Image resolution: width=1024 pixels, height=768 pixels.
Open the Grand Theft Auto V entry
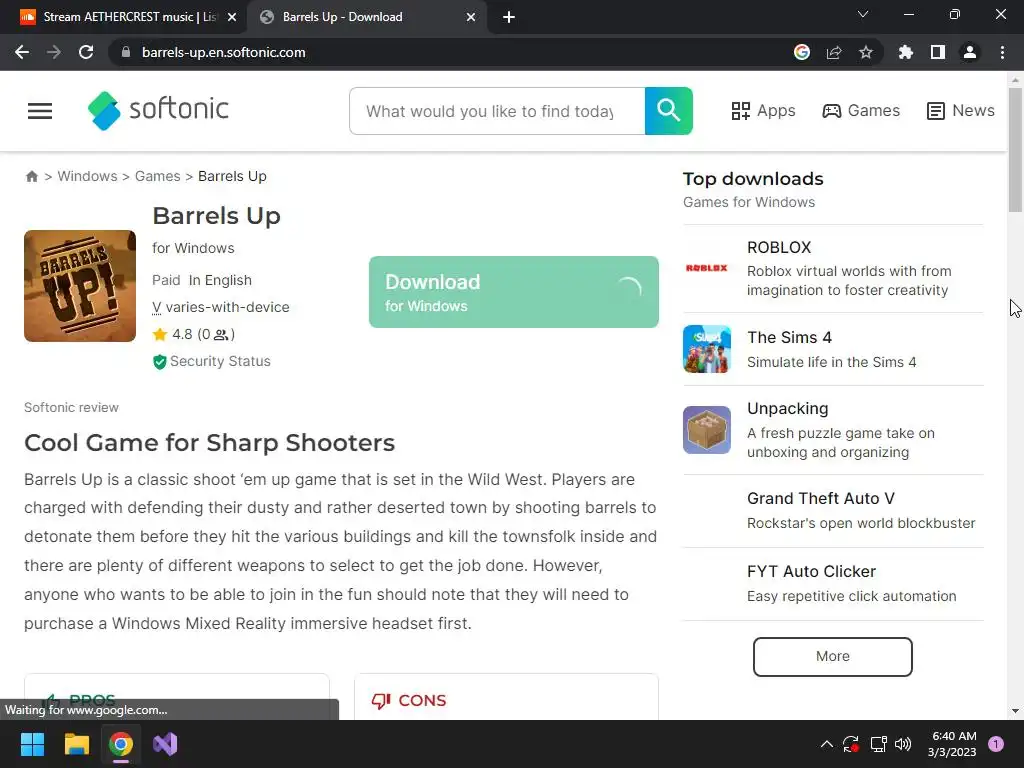[x=833, y=511]
